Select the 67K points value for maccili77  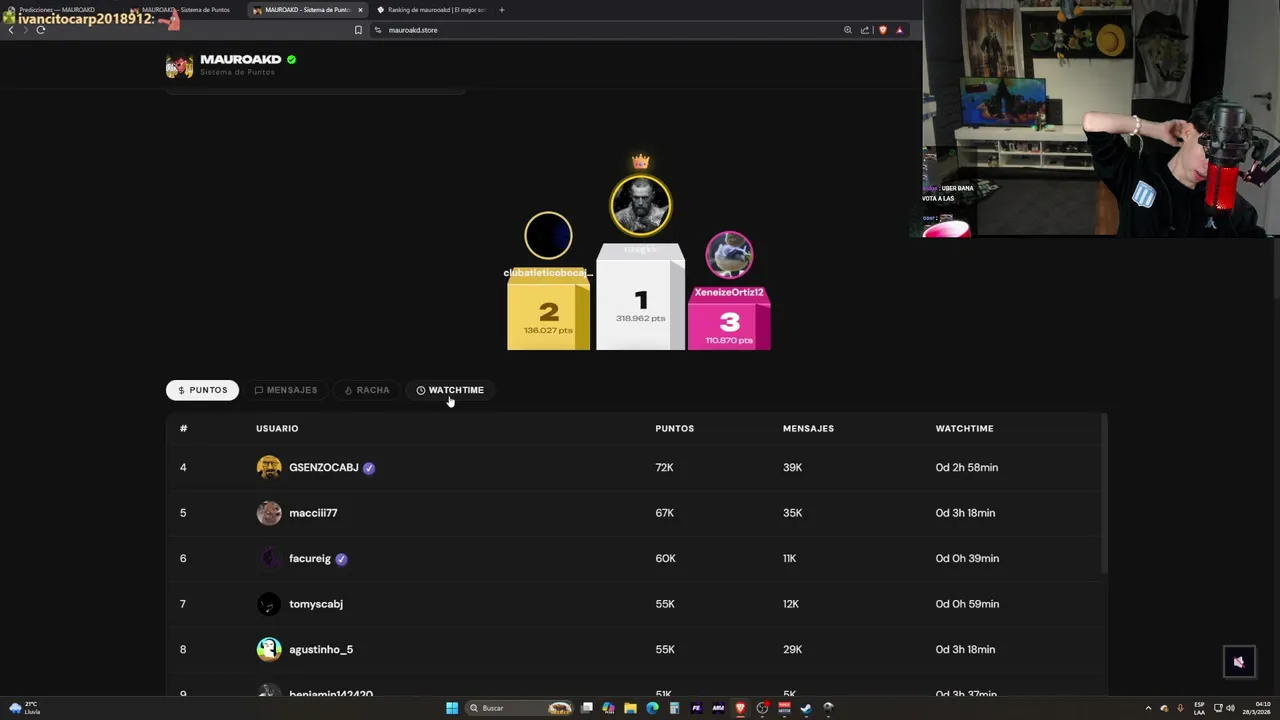665,513
